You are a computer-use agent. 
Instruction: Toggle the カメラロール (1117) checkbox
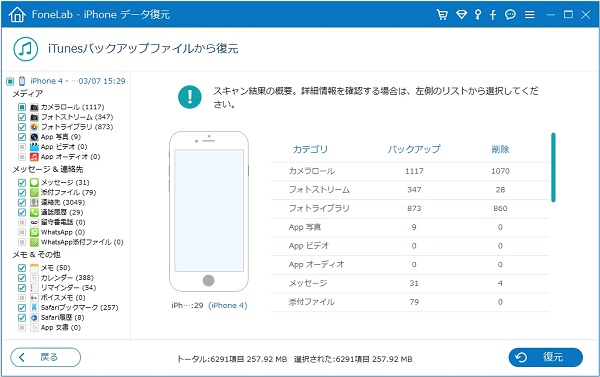(22, 107)
